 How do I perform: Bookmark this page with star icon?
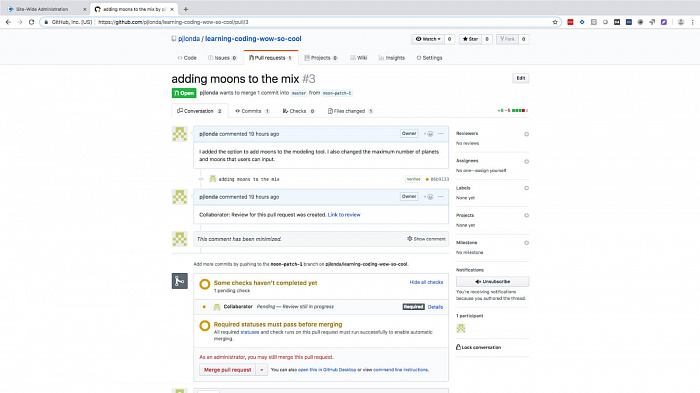pos(555,22)
